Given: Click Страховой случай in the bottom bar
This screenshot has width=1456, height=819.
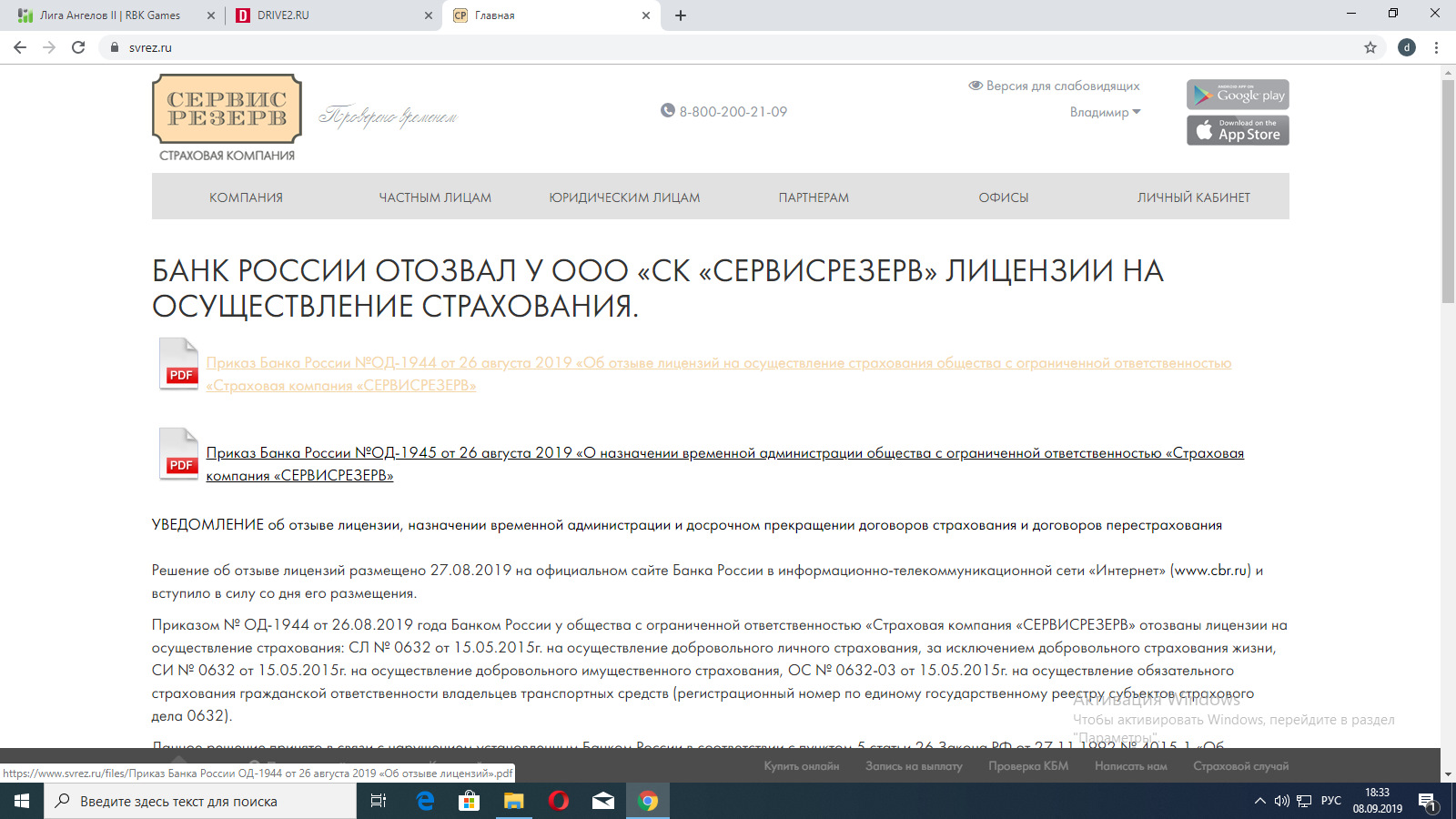Looking at the screenshot, I should tap(1241, 766).
